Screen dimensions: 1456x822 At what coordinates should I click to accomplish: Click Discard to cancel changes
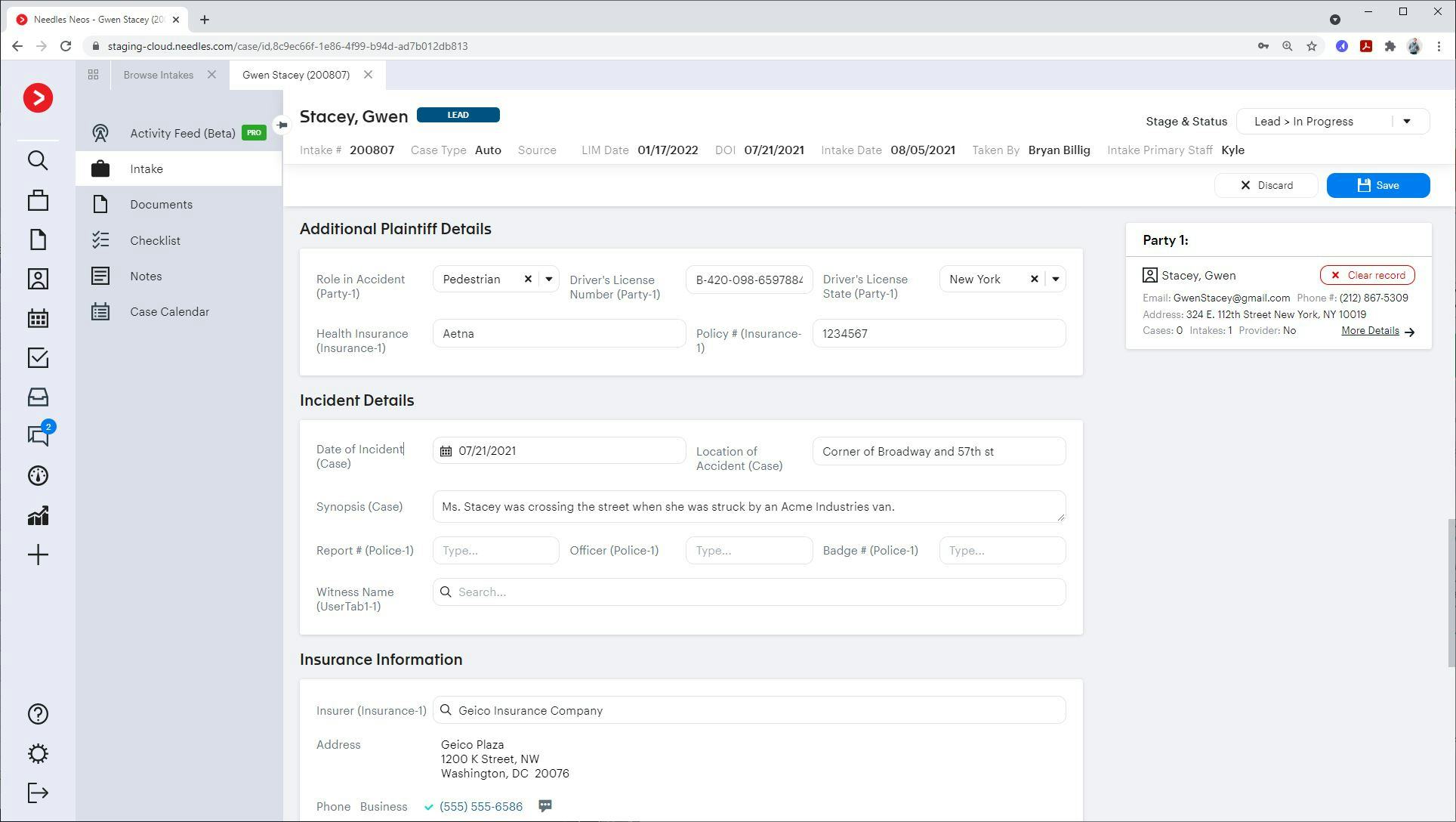1267,185
